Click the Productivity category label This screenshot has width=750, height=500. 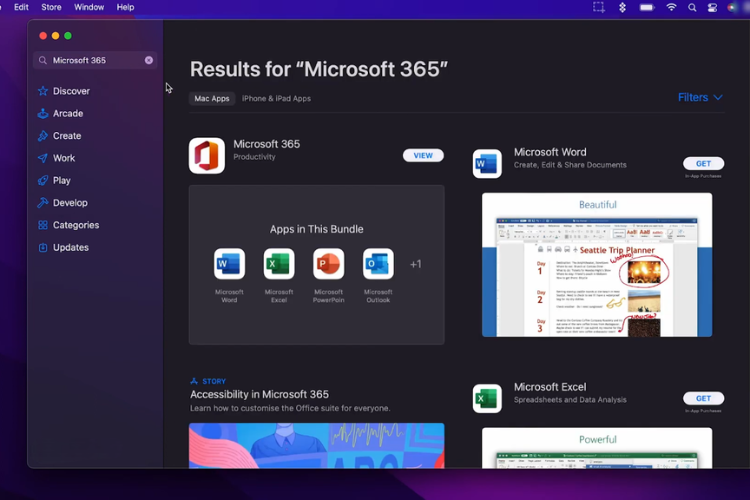click(x=254, y=157)
